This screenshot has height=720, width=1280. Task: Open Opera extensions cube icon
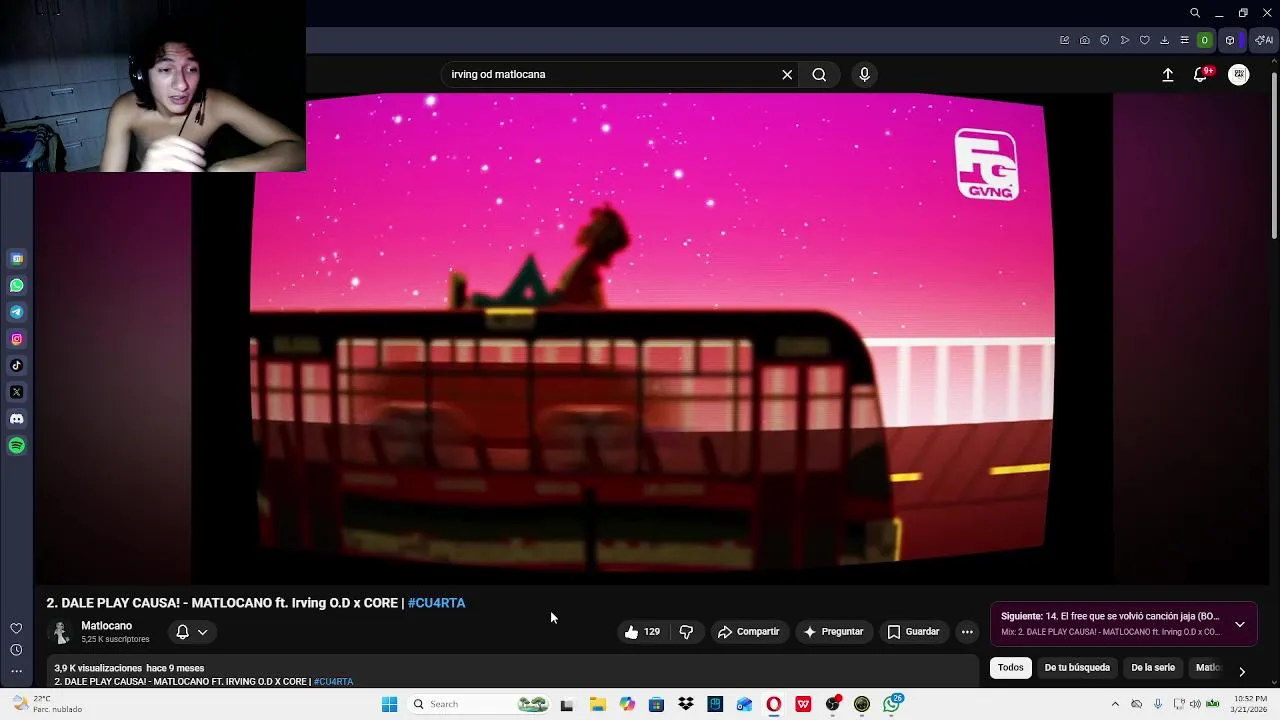[x=1231, y=40]
